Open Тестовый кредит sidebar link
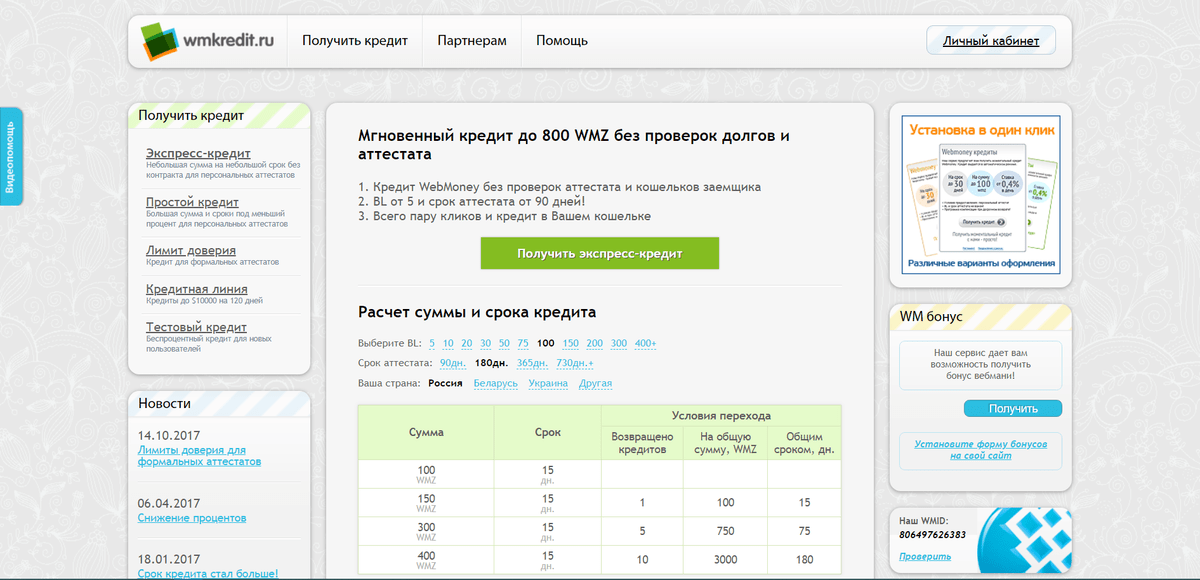Screen dimensions: 1200x580 (196, 327)
